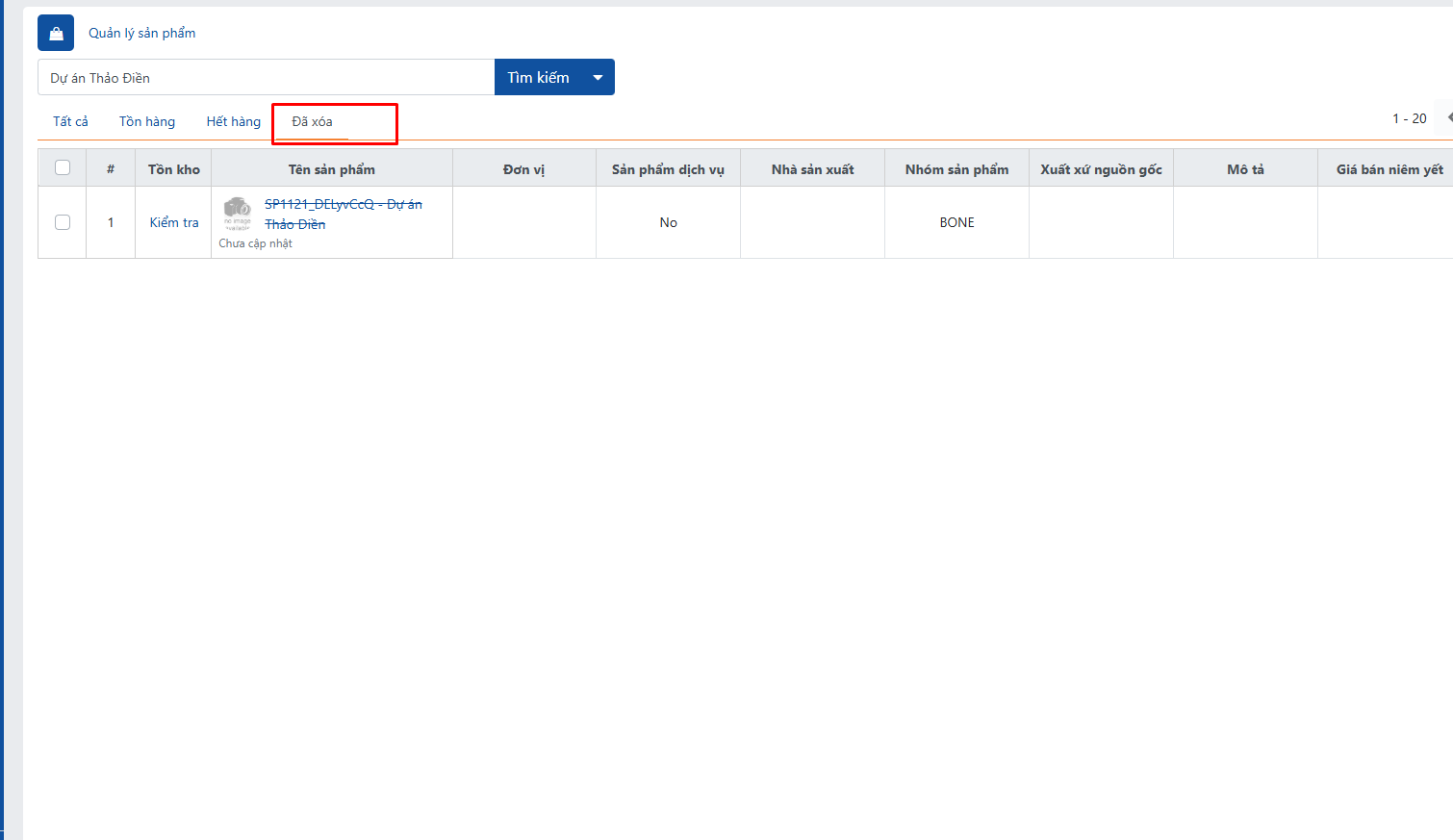The image size is (1453, 840).
Task: Go to the Đã xóa tab
Action: [x=313, y=122]
